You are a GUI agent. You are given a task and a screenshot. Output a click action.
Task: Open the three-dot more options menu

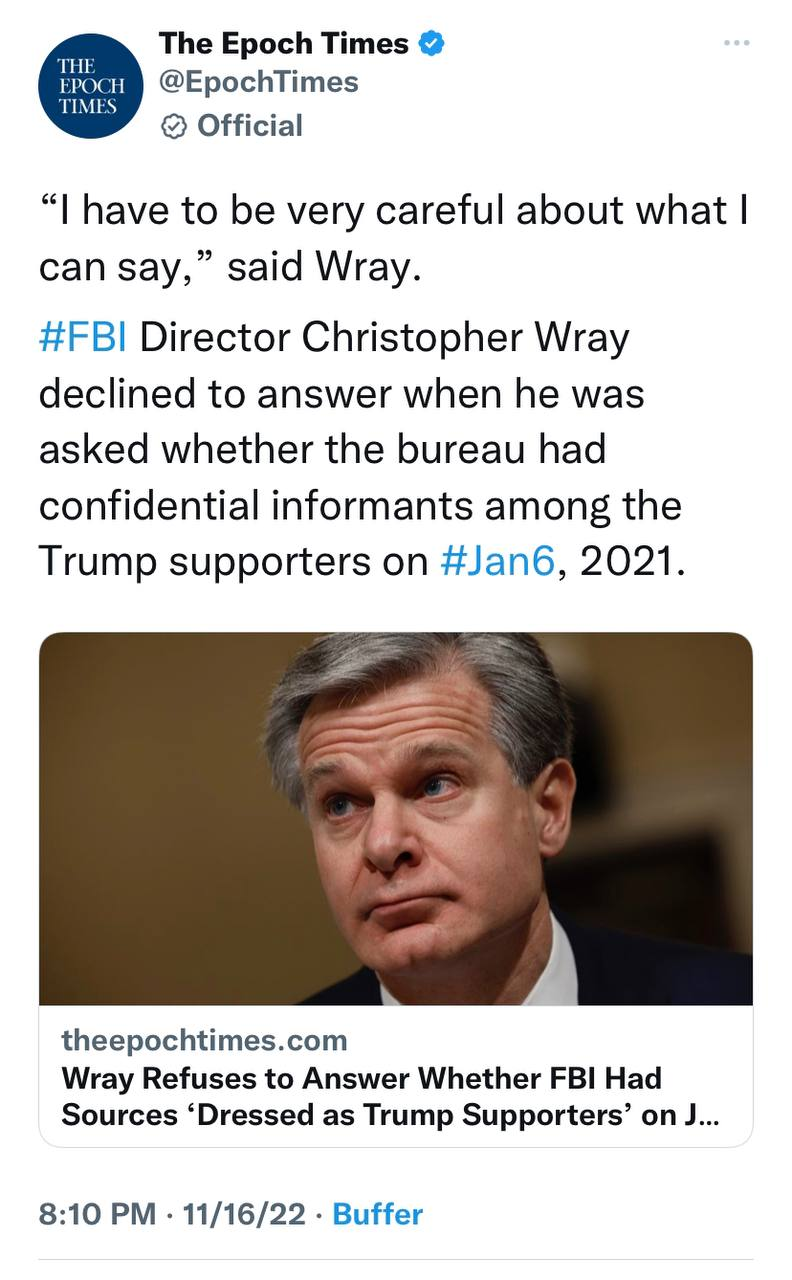(x=736, y=43)
